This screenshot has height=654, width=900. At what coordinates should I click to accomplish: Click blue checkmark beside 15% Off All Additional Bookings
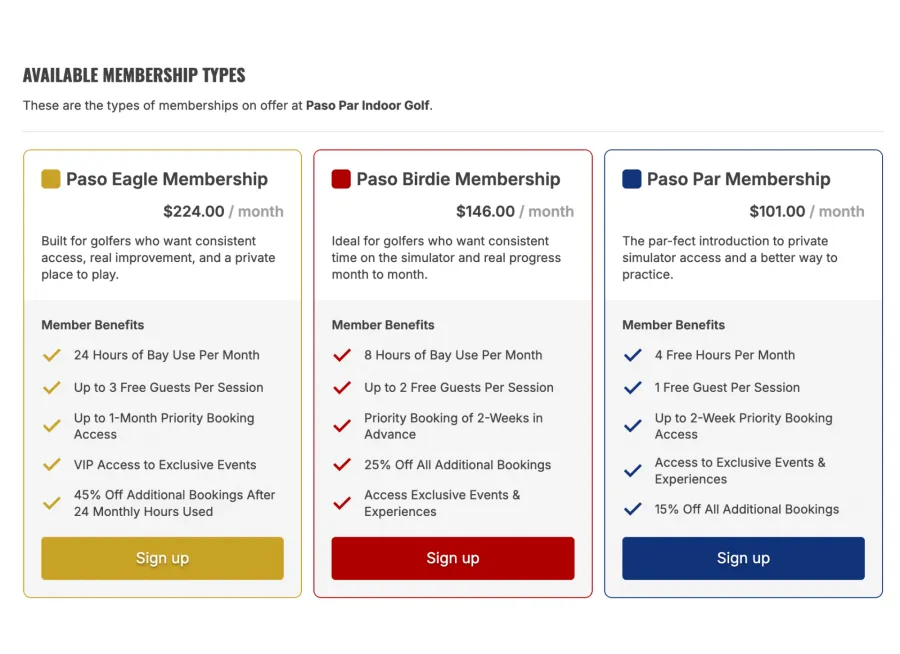click(633, 509)
